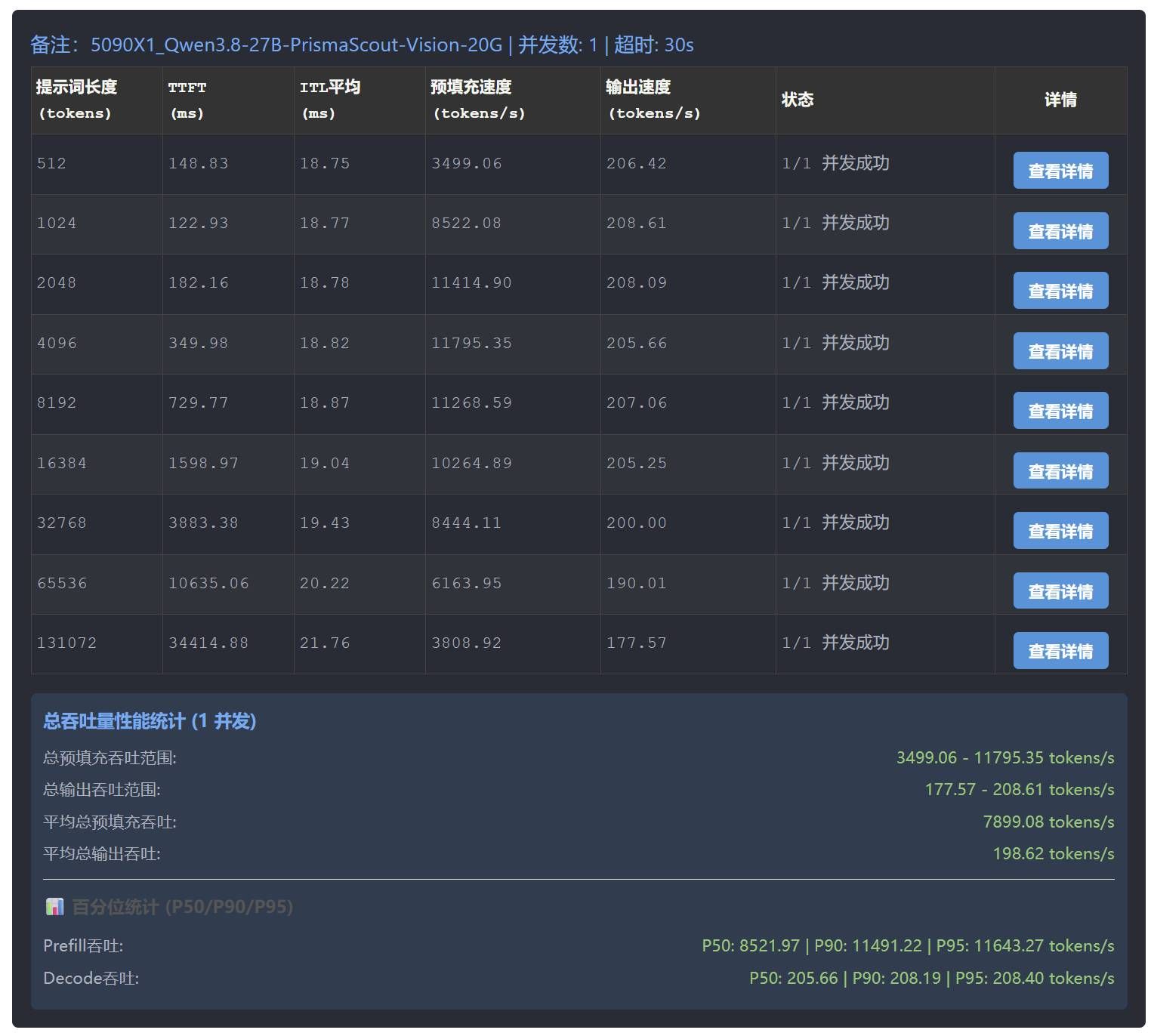Click ITL value 20.22
Viewport: 1151px width, 1036px height.
pos(325,583)
